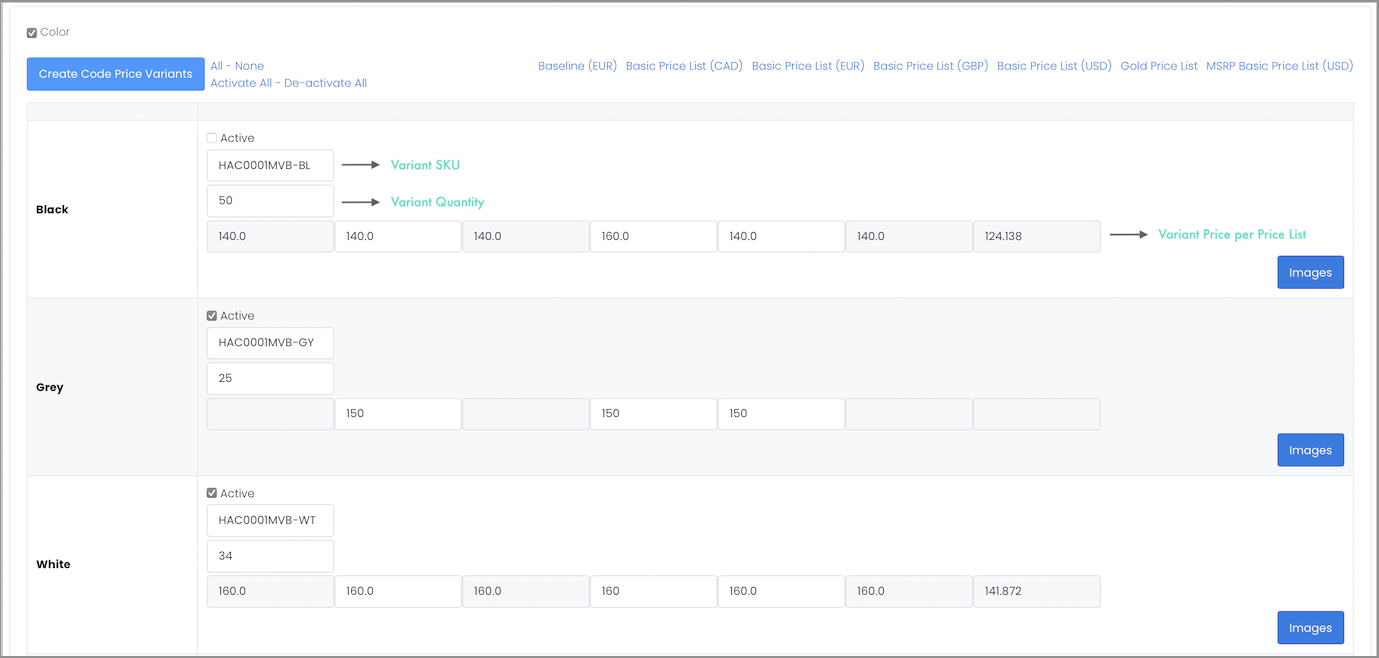Click Create Code Price Variants button

(115, 74)
